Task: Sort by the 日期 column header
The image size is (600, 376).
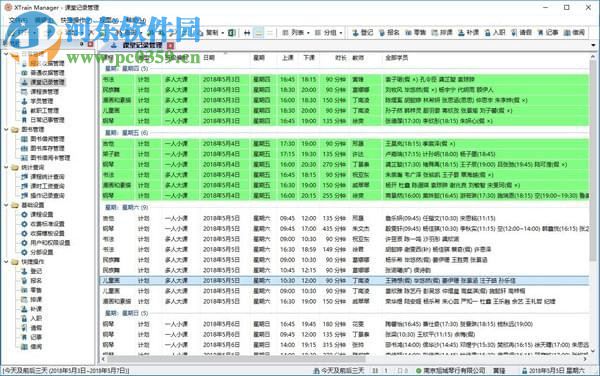Action: (x=225, y=58)
